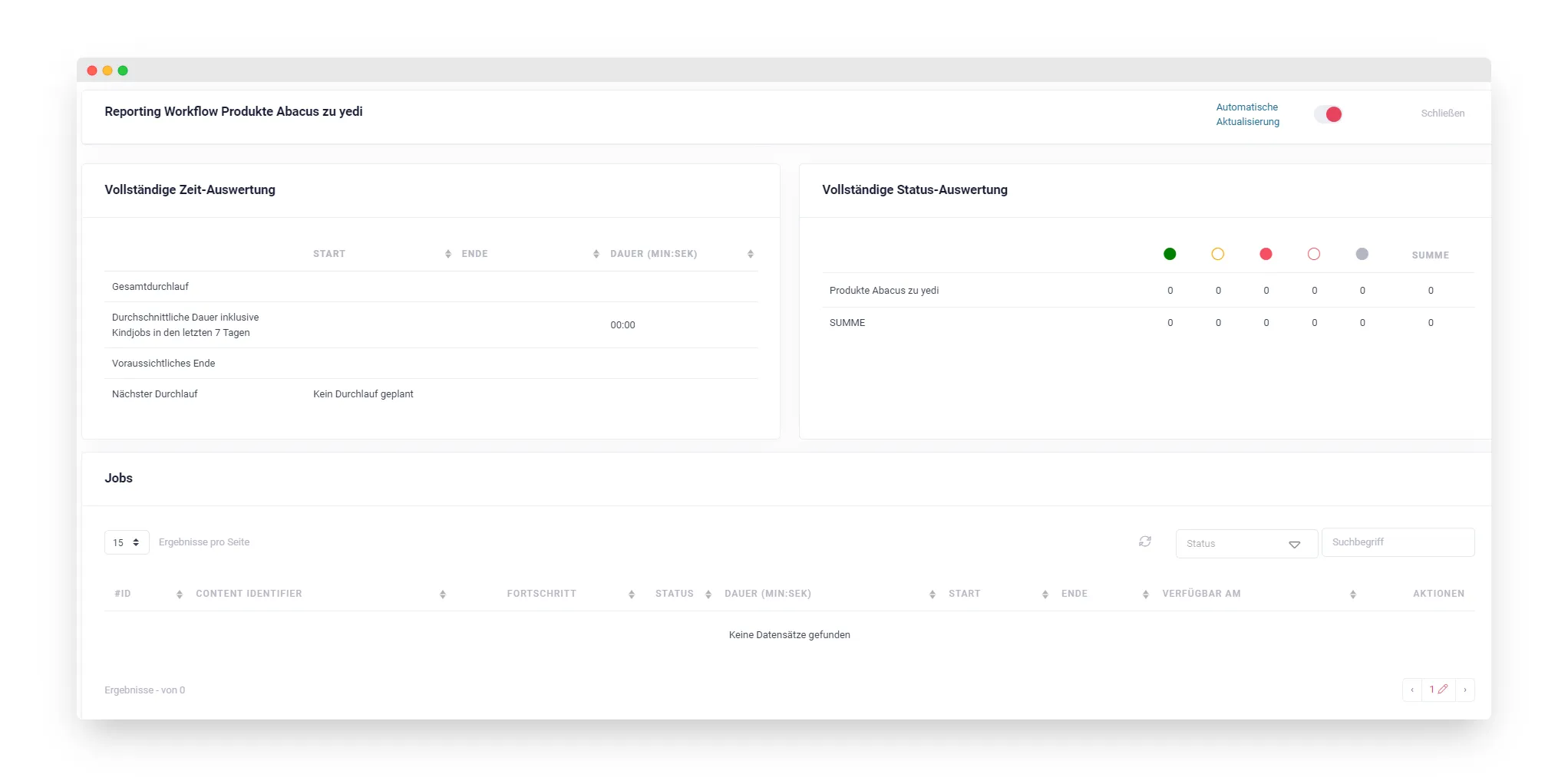Focus the Suchbegriff search field
The width and height of the screenshot is (1568, 777).
pyautogui.click(x=1398, y=542)
